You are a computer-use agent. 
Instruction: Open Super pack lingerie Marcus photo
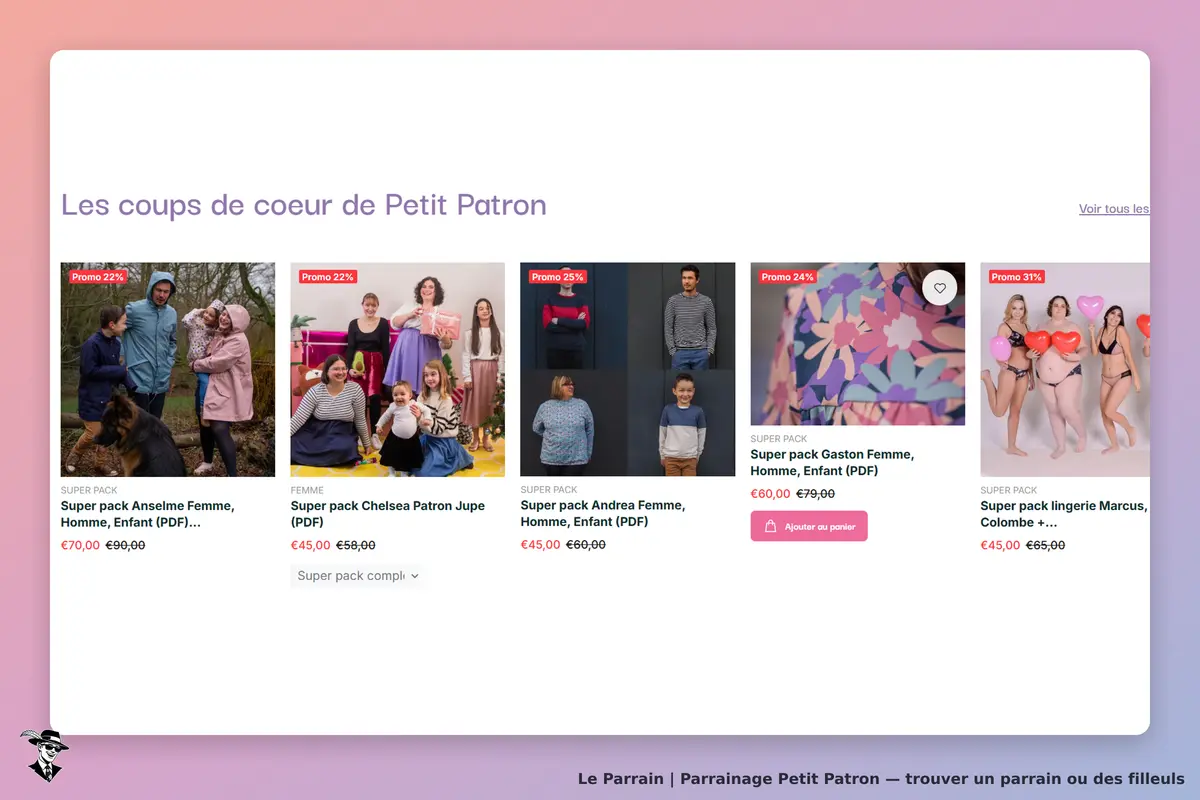click(1065, 369)
